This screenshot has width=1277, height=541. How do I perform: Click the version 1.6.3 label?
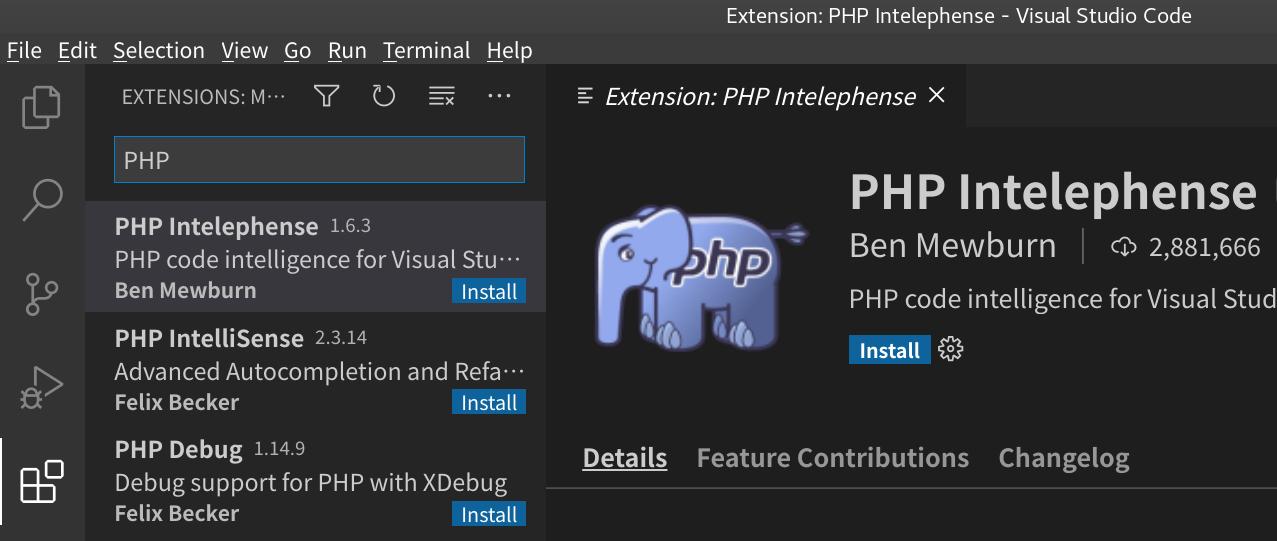coord(350,226)
